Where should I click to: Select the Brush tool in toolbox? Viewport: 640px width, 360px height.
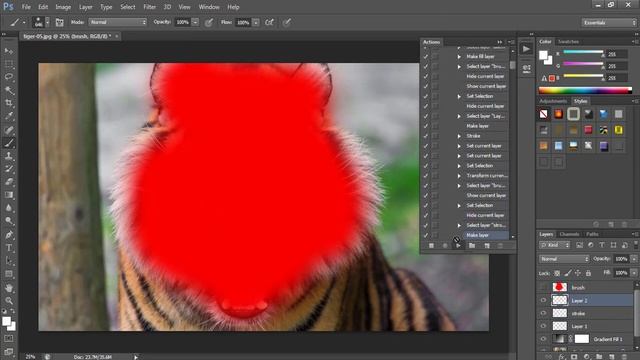pyautogui.click(x=9, y=143)
